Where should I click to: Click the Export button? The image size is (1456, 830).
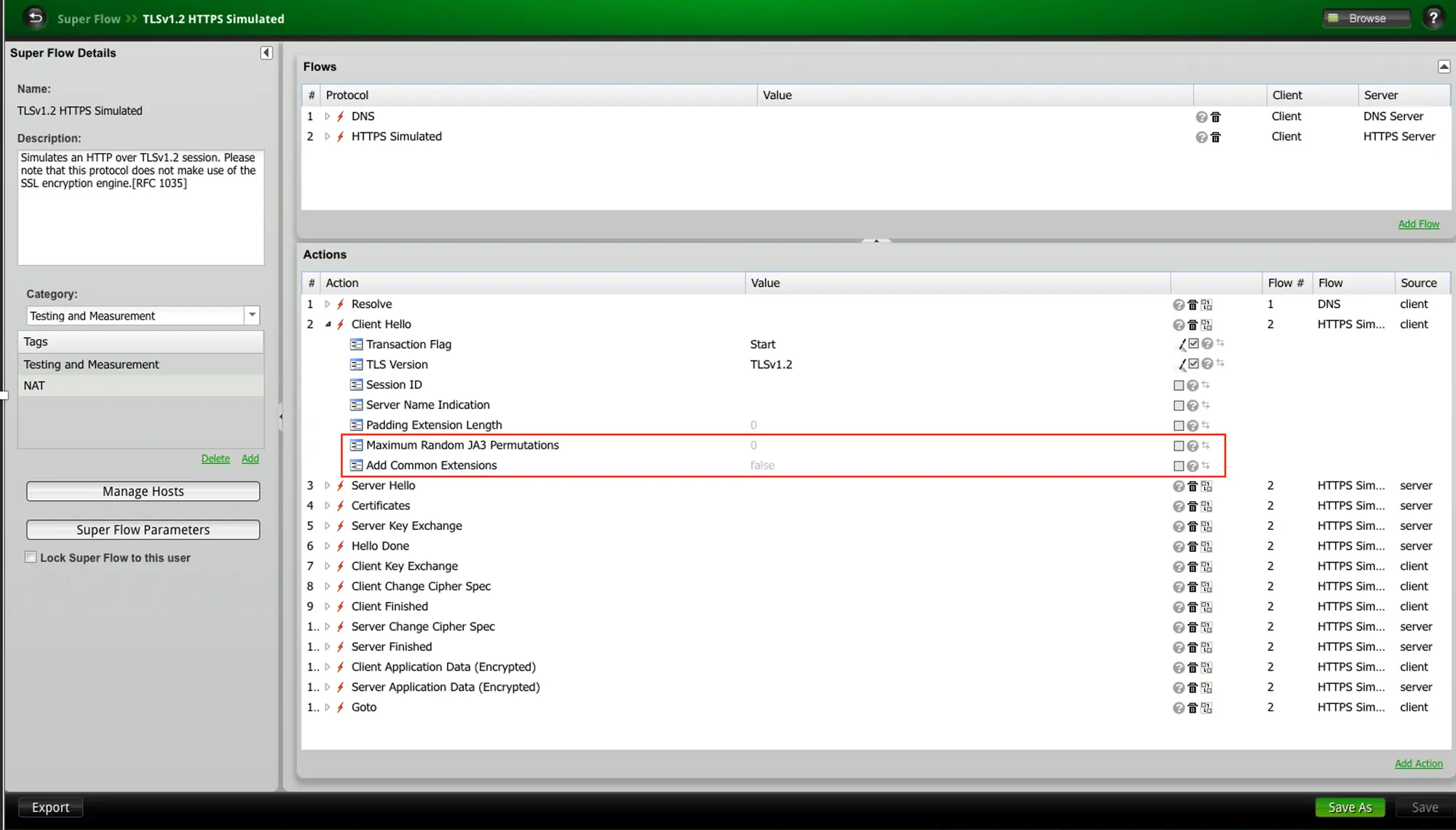coord(50,807)
